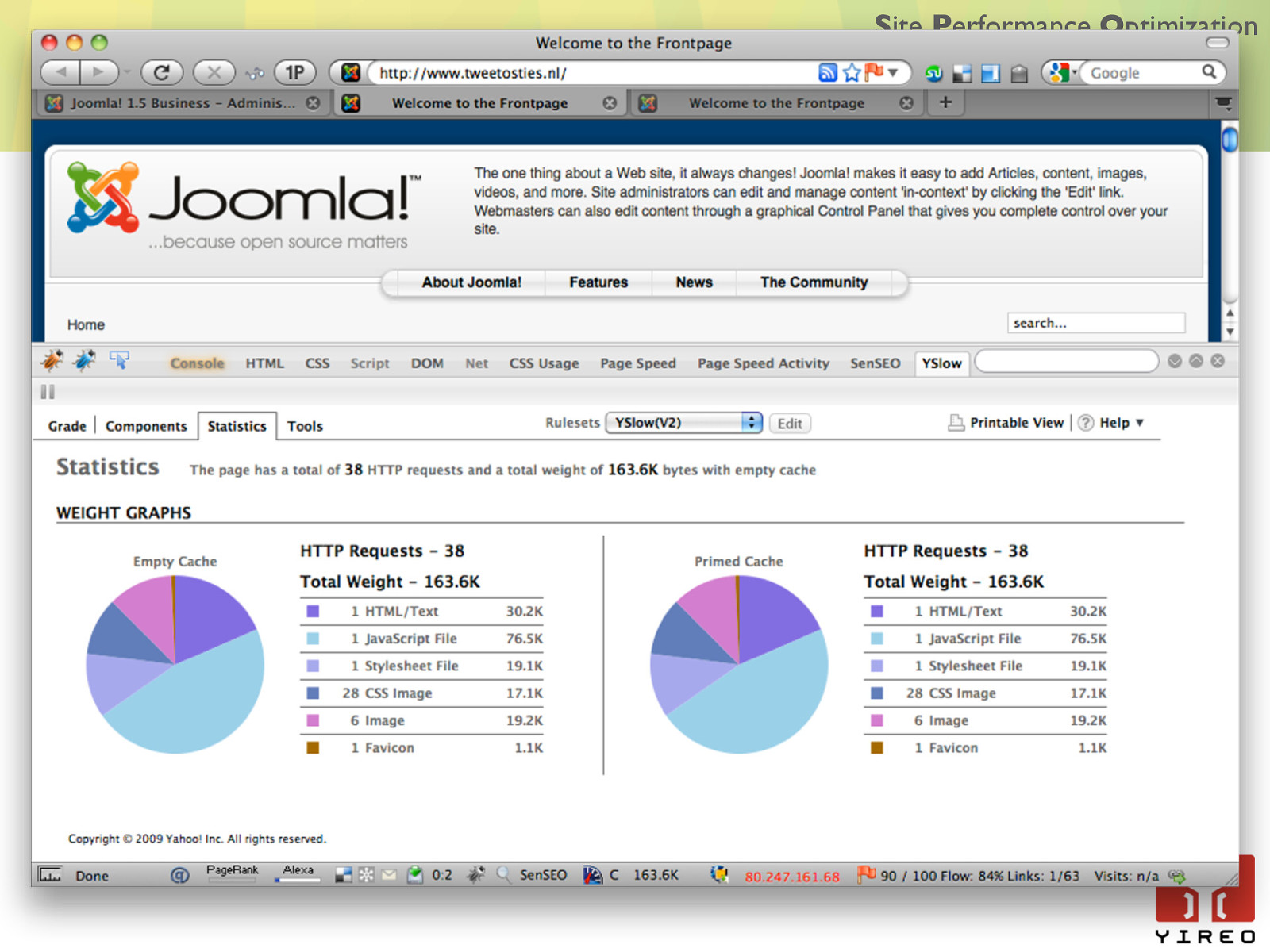The width and height of the screenshot is (1270, 952).
Task: Switch to the Firebug HTML panel
Action: point(264,363)
